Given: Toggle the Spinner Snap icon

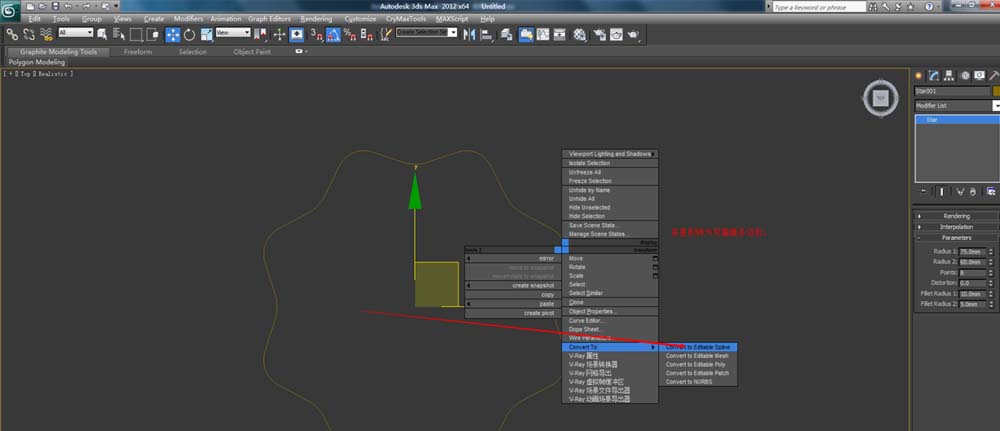Looking at the screenshot, I should 366,34.
